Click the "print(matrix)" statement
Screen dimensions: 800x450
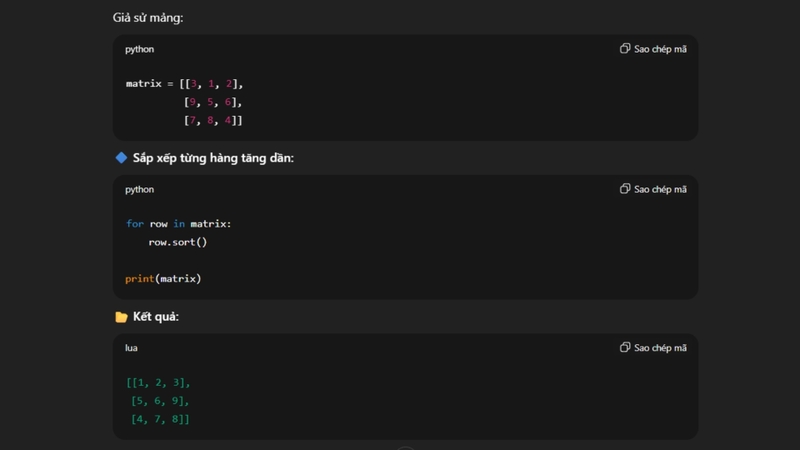(x=163, y=278)
